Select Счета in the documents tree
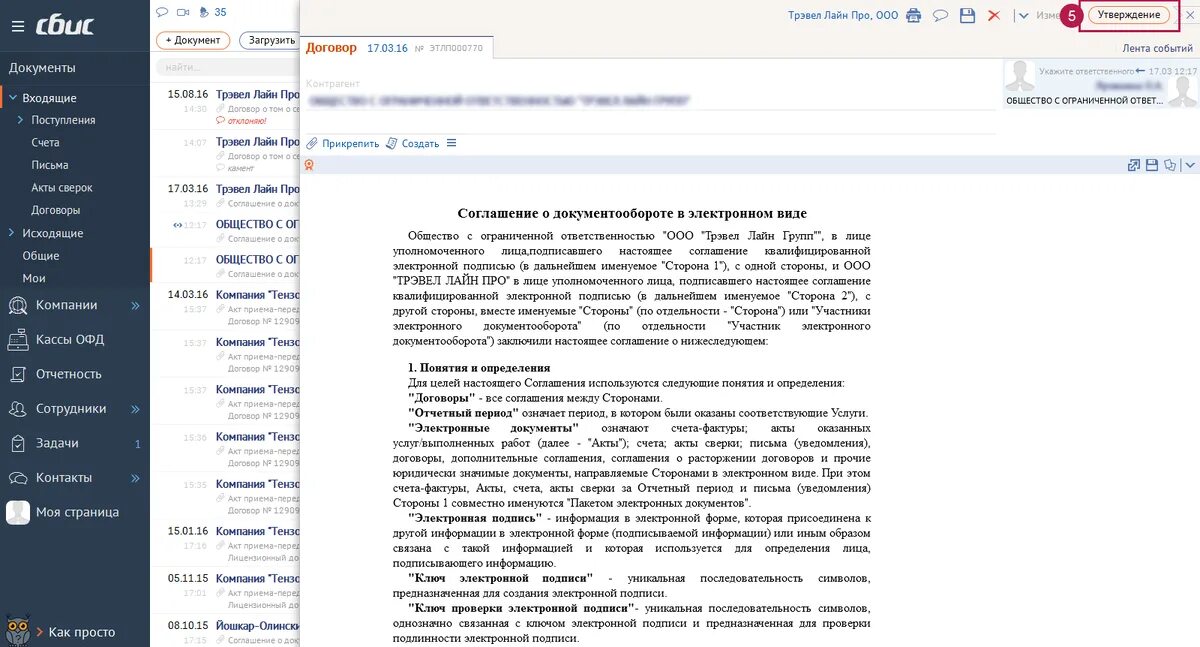Viewport: 1200px width, 647px height. pos(45,143)
